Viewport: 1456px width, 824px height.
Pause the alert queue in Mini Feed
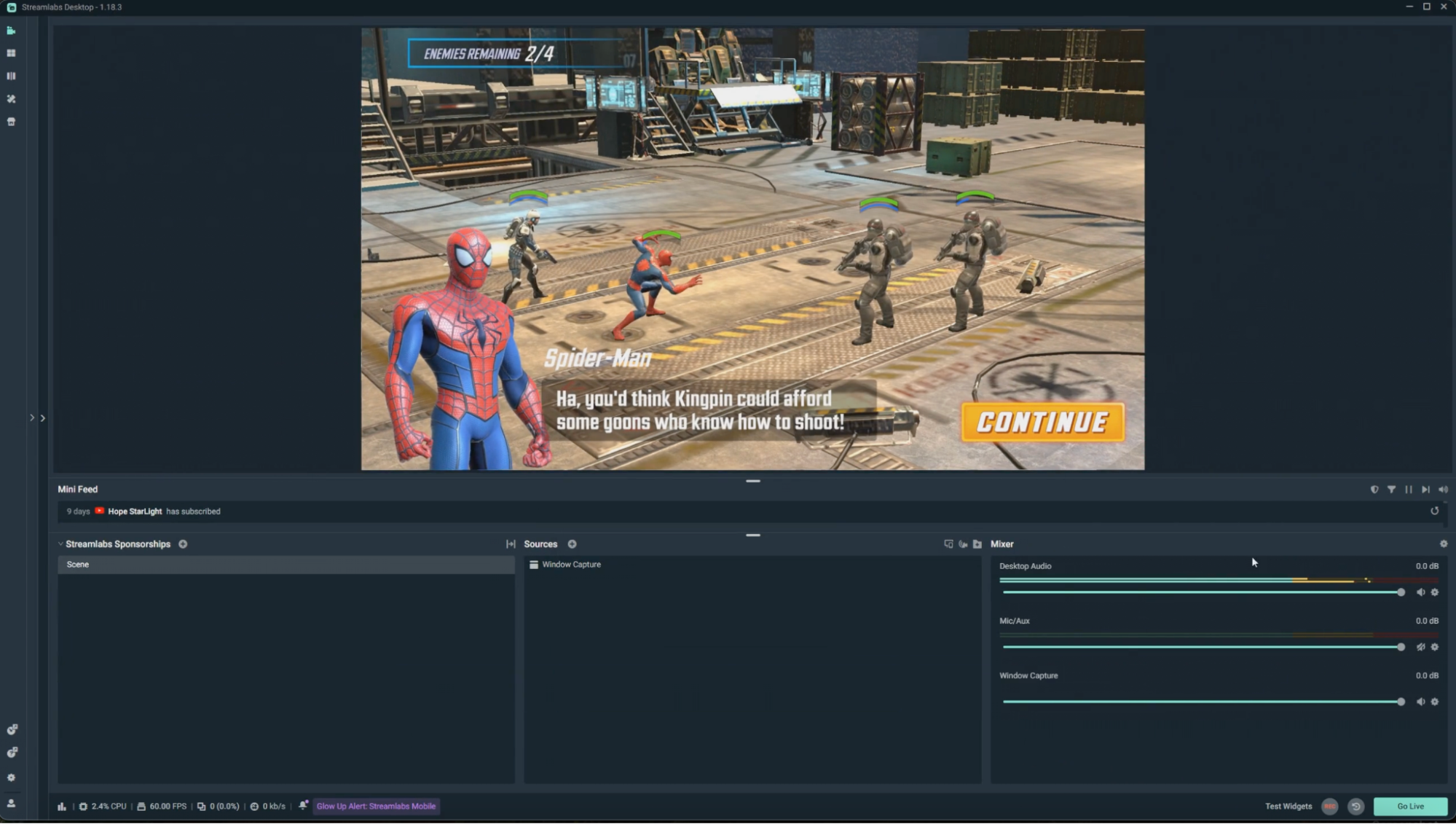pos(1408,490)
